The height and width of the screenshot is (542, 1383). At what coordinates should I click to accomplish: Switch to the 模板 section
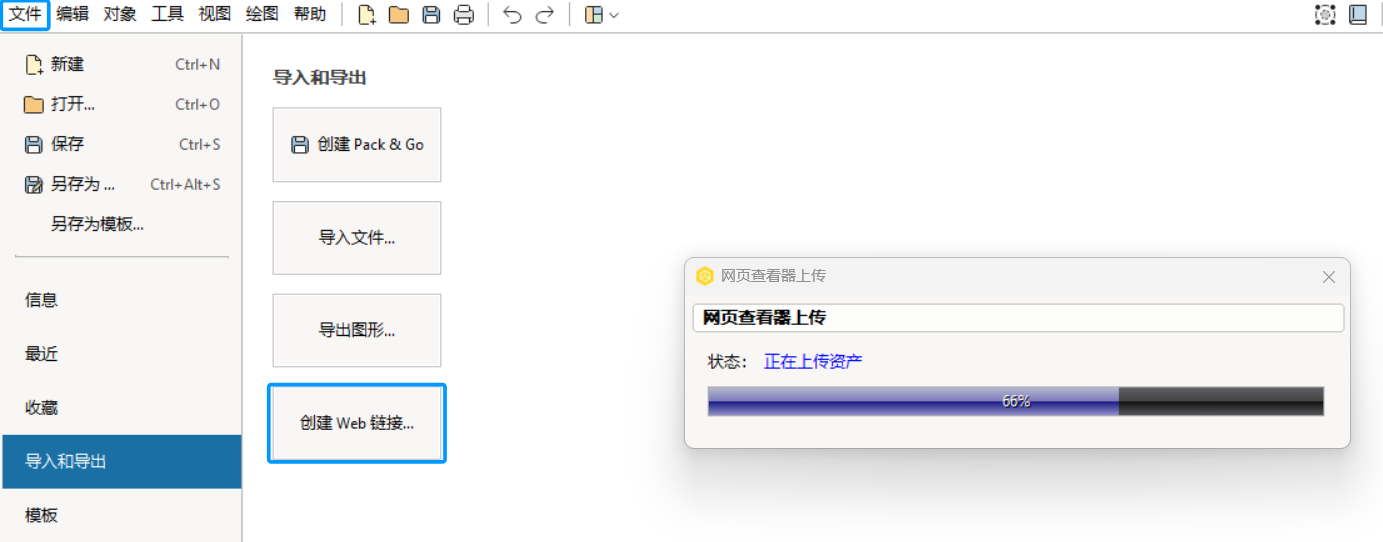coord(122,515)
